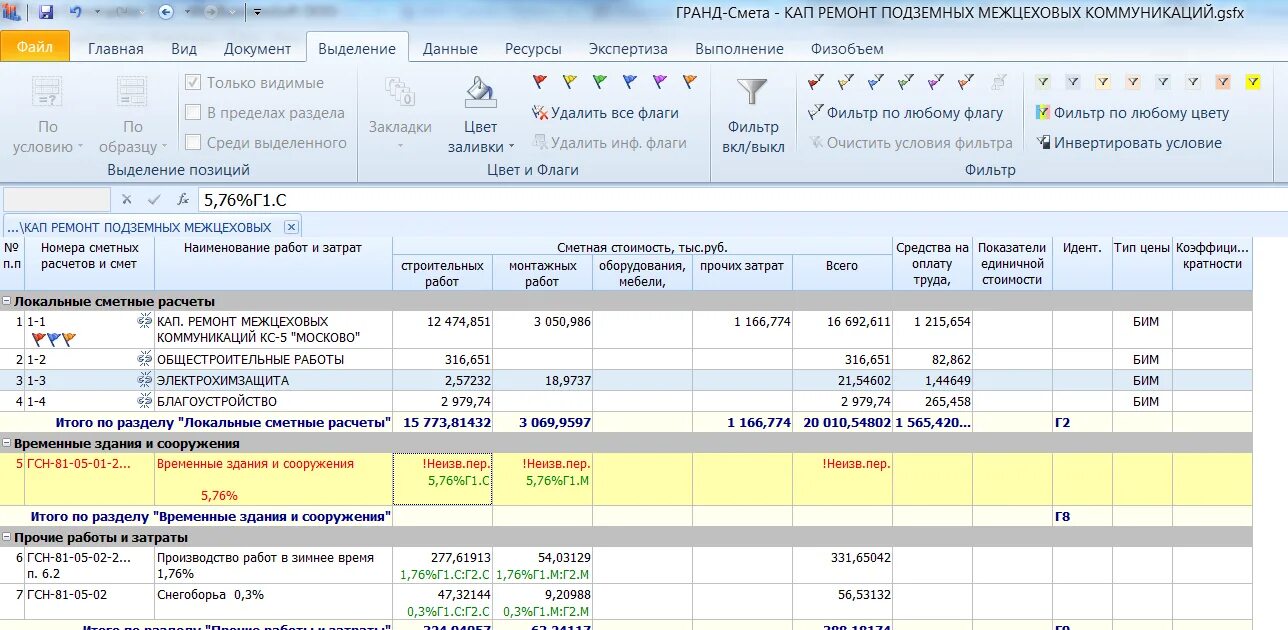Switch to the Главная ribbon tab
Screen dimensions: 1288x630
click(116, 48)
